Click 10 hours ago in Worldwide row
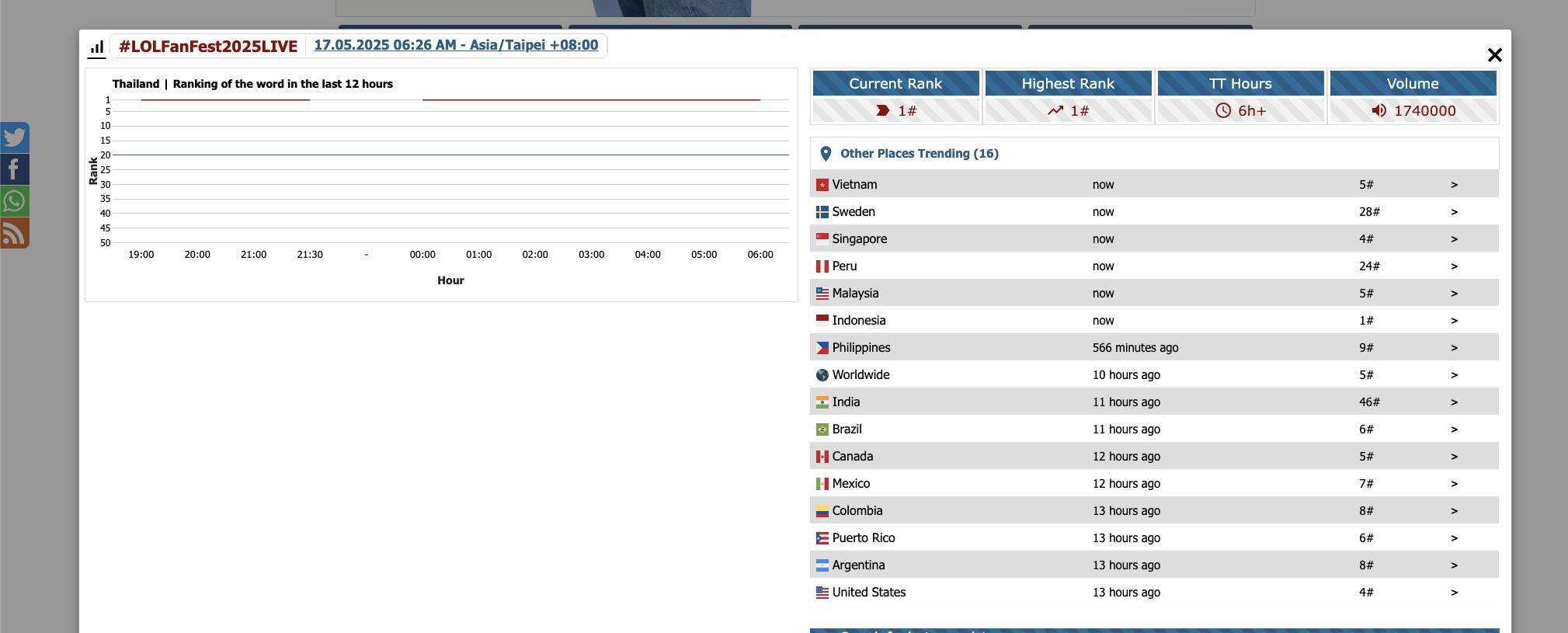This screenshot has height=633, width=1568. 1126,375
